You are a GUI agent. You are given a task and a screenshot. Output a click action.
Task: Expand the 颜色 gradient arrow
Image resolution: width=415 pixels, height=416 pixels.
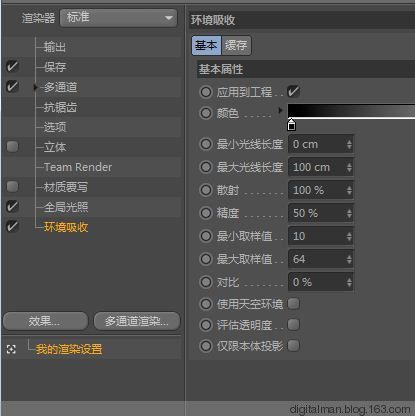[x=280, y=110]
